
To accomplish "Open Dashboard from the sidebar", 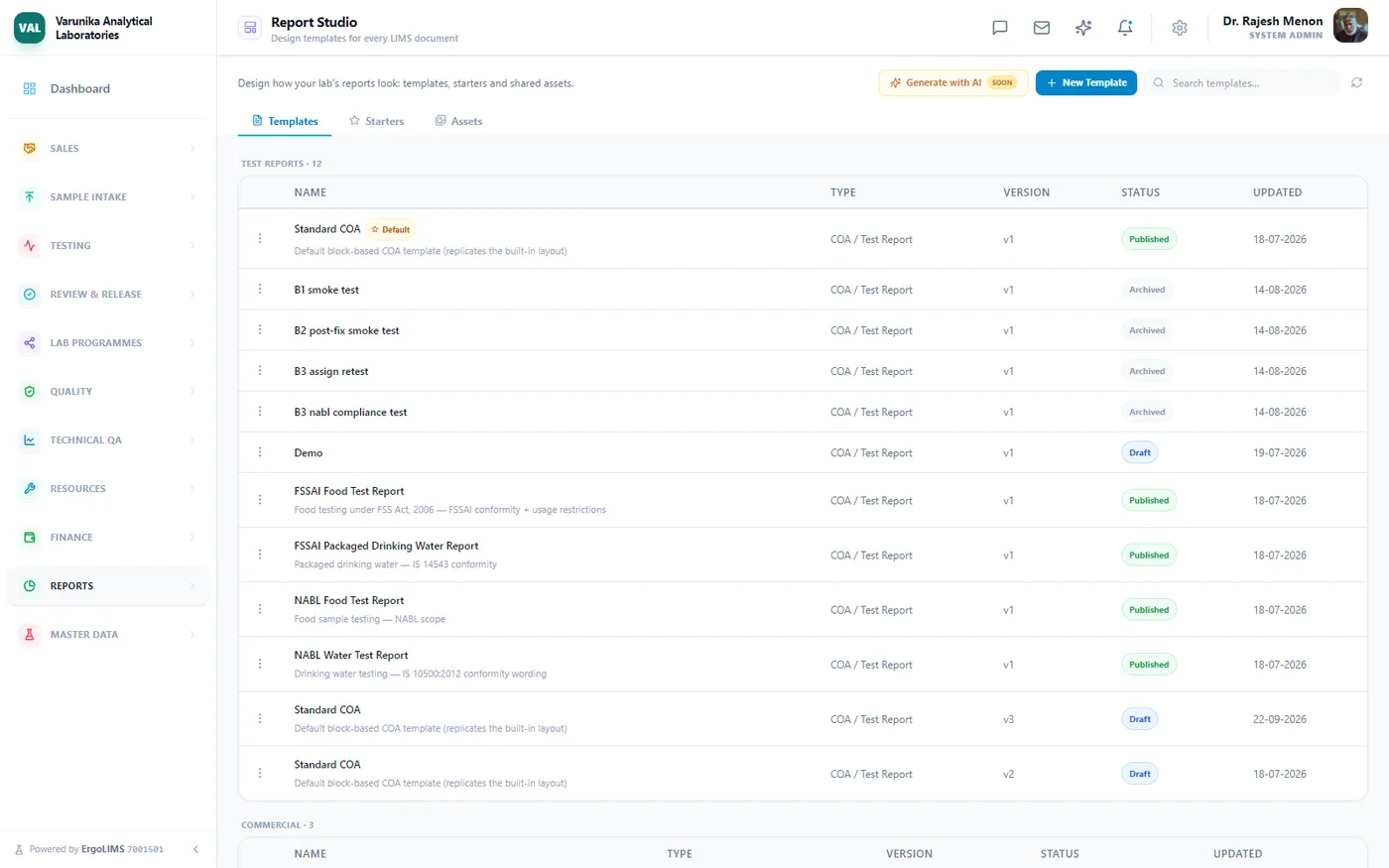I will click(108, 88).
